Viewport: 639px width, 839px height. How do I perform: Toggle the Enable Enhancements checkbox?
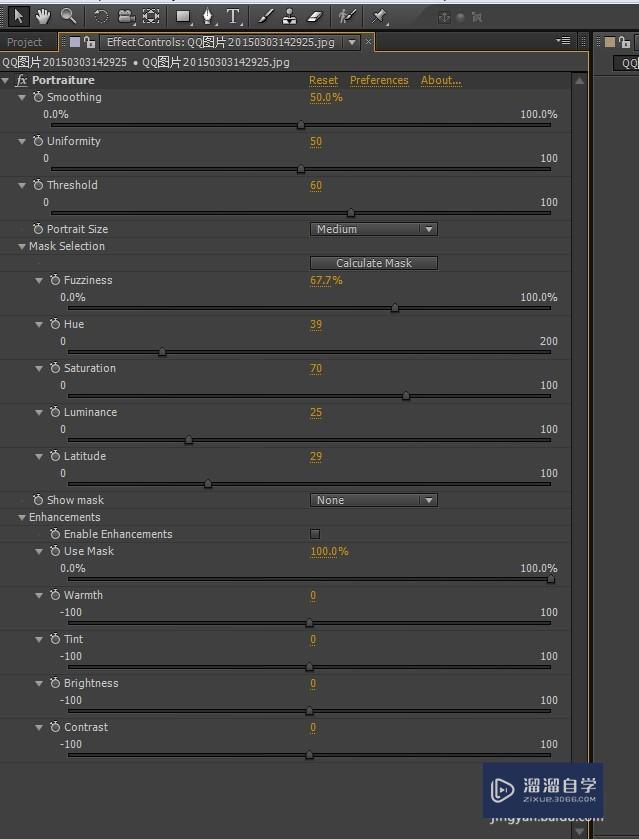(315, 534)
